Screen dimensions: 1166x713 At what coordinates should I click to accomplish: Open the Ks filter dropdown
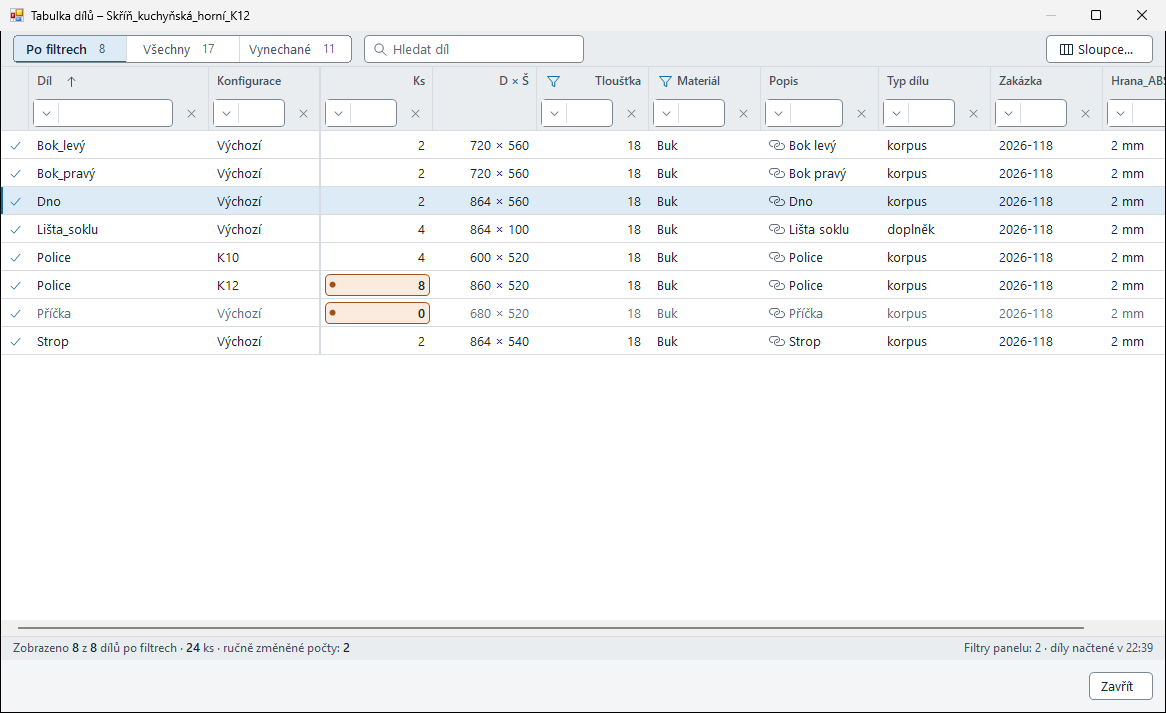click(338, 114)
